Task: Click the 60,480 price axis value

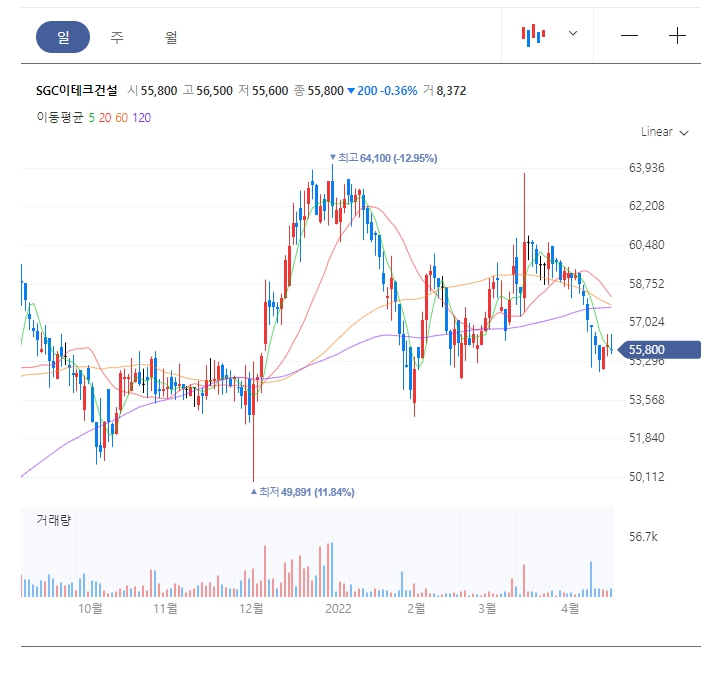Action: [x=647, y=245]
